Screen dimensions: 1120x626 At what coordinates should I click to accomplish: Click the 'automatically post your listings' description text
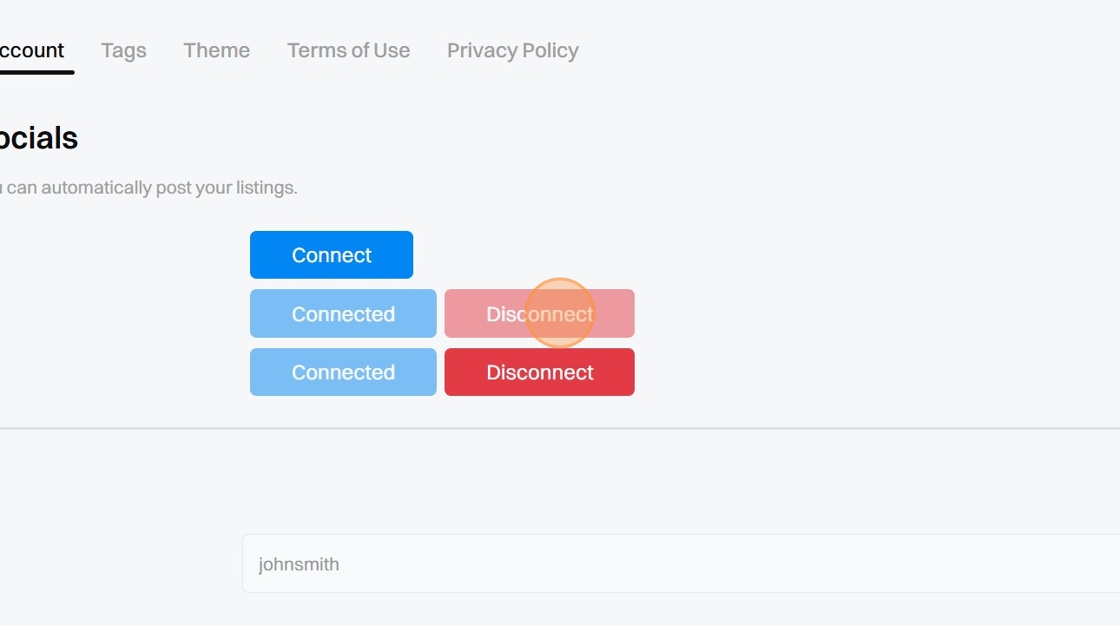click(x=150, y=188)
